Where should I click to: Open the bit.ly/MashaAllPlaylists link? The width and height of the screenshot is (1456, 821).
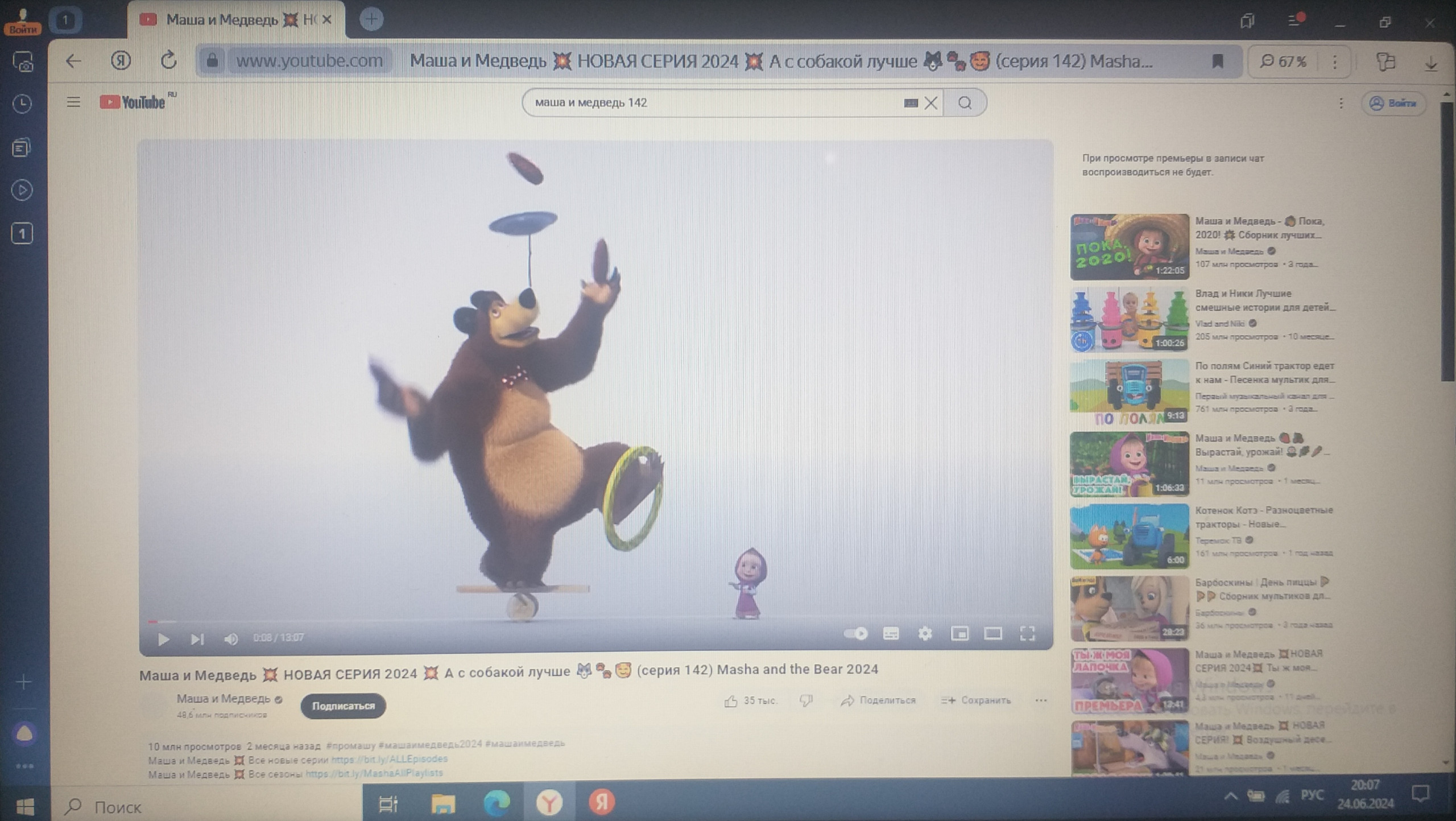374,773
